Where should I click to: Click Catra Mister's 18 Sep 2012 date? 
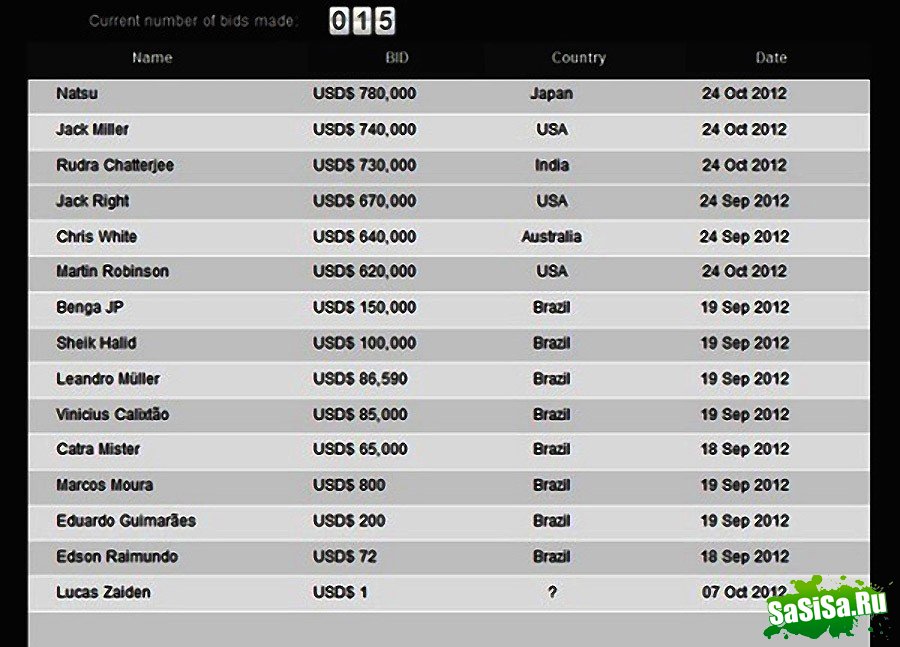pos(744,449)
